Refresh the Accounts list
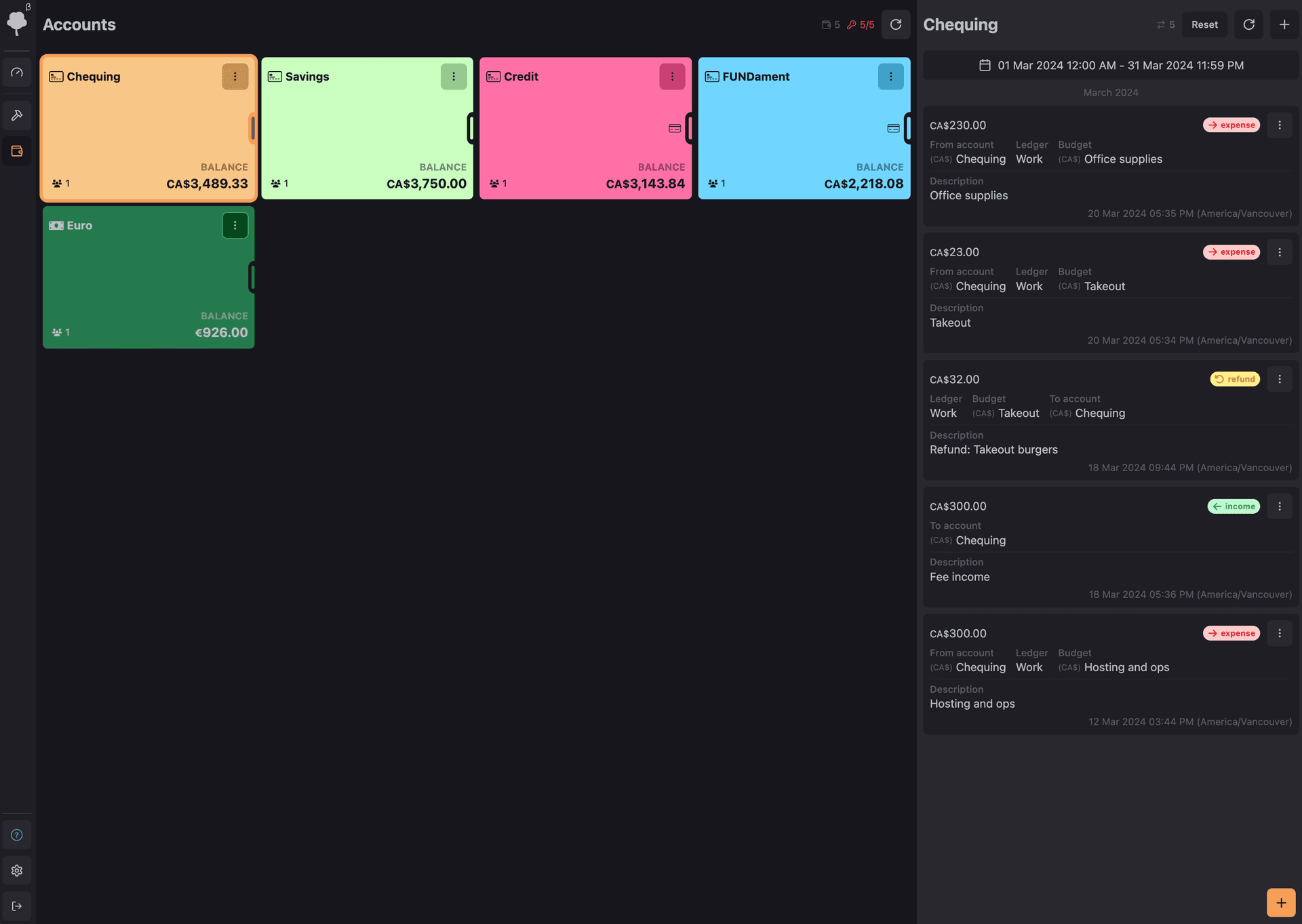 pos(895,24)
